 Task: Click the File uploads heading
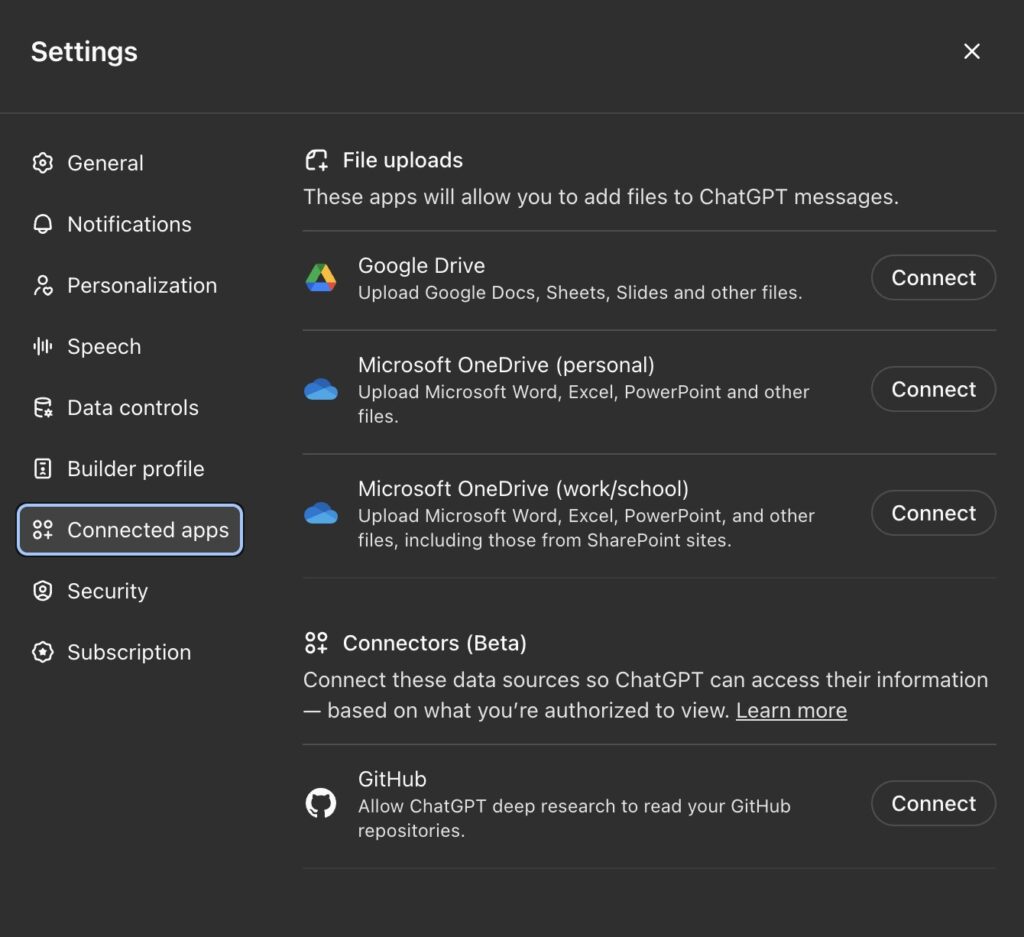pos(403,160)
